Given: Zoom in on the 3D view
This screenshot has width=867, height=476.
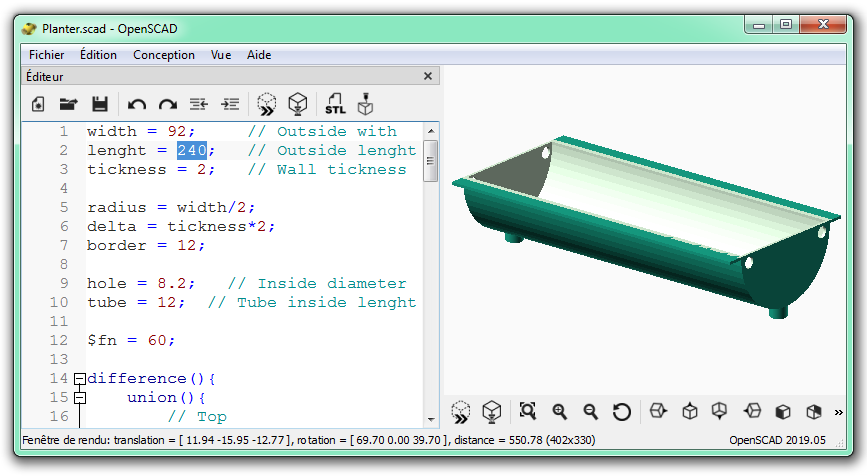Looking at the screenshot, I should (x=560, y=411).
